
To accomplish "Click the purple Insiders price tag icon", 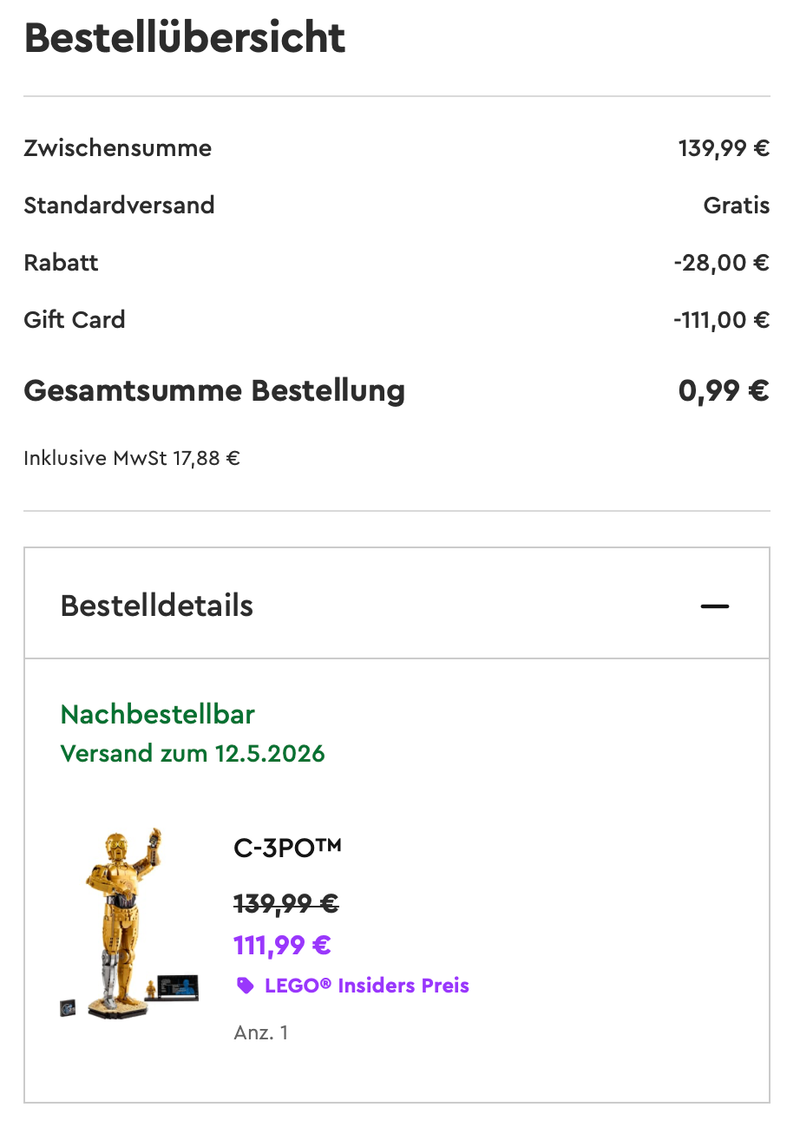I will tap(245, 986).
